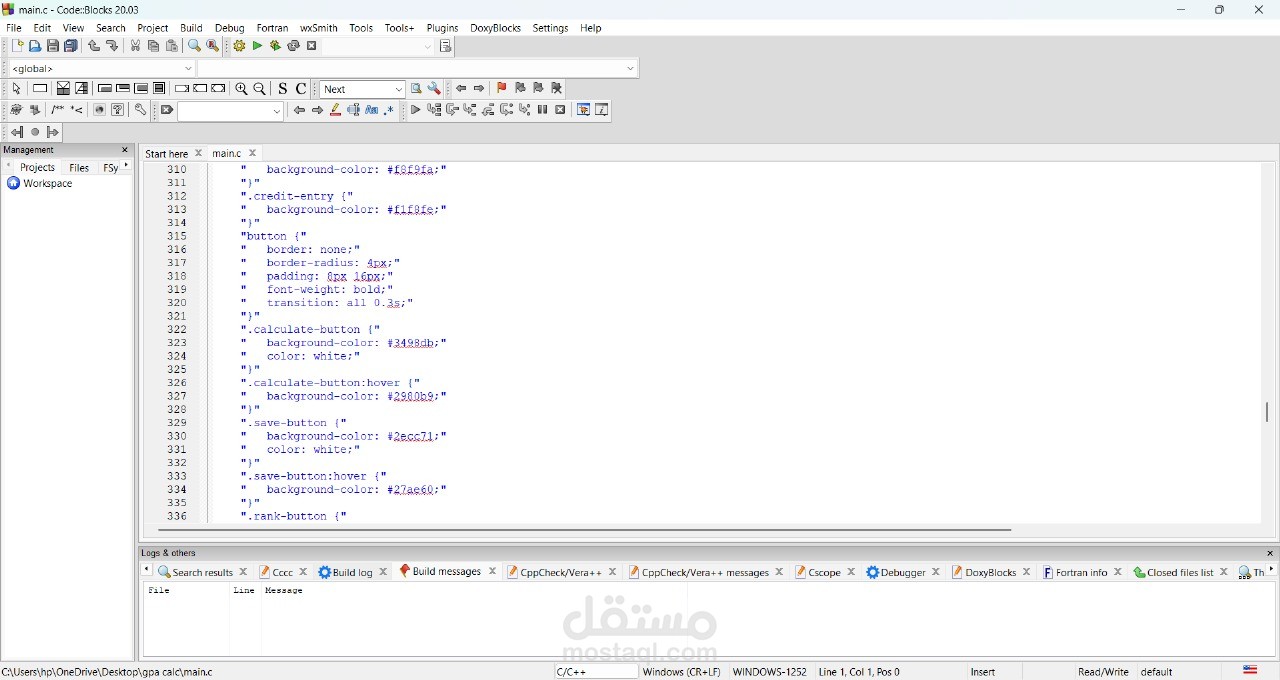
Task: Toggle the Selected text only search option
Action: coord(354,110)
